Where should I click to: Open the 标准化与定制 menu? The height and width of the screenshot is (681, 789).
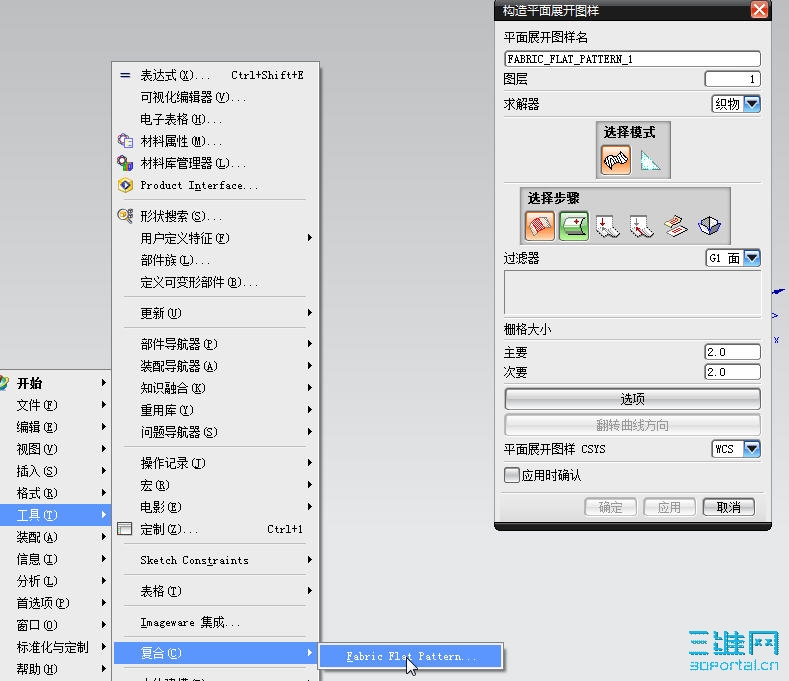55,647
